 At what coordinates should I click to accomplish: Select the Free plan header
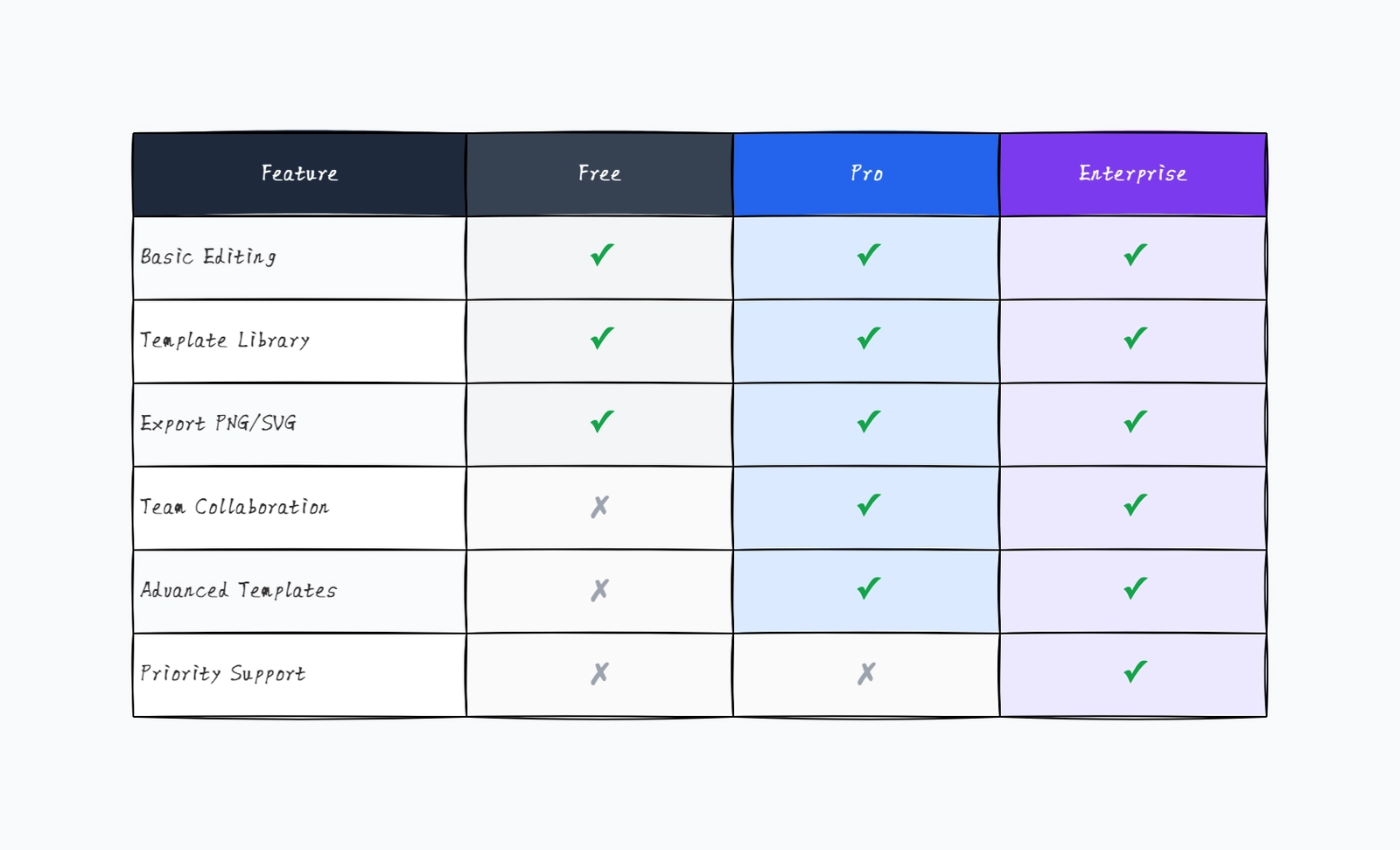[599, 174]
